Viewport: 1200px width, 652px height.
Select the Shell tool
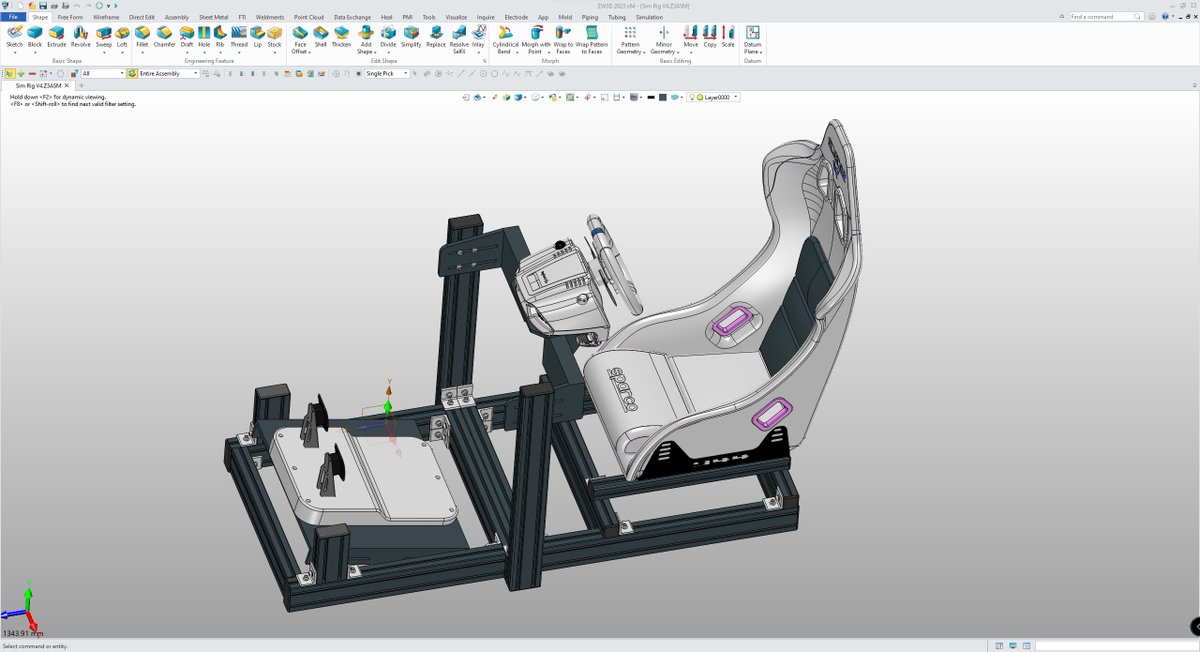click(x=320, y=38)
